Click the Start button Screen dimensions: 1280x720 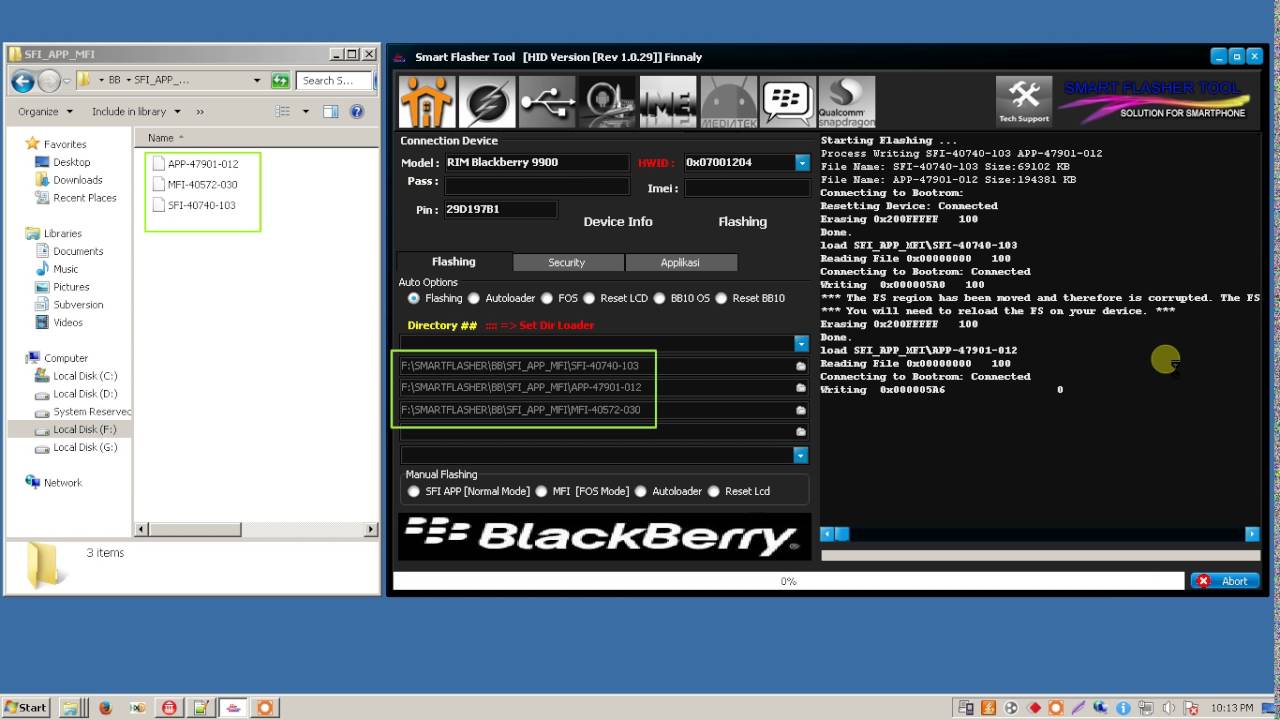(26, 707)
